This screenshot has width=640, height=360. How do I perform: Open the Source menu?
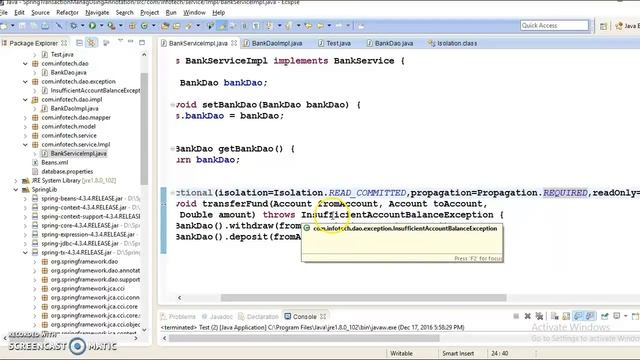40,13
